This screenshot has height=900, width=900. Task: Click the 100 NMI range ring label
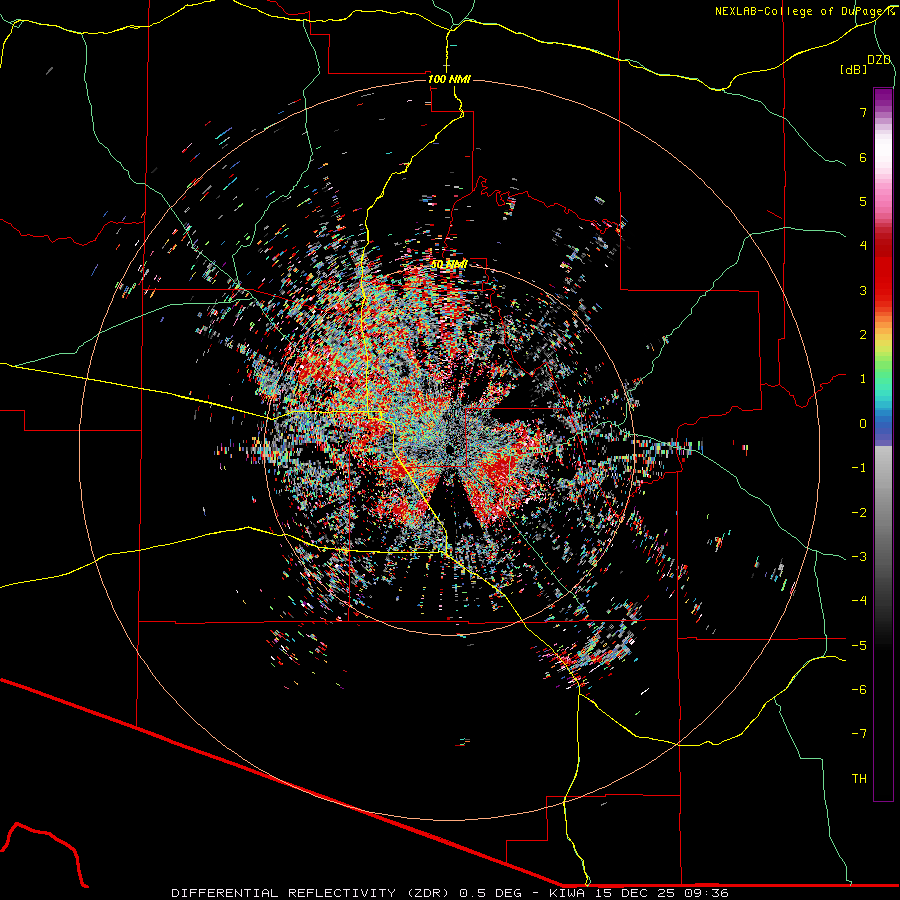click(449, 79)
